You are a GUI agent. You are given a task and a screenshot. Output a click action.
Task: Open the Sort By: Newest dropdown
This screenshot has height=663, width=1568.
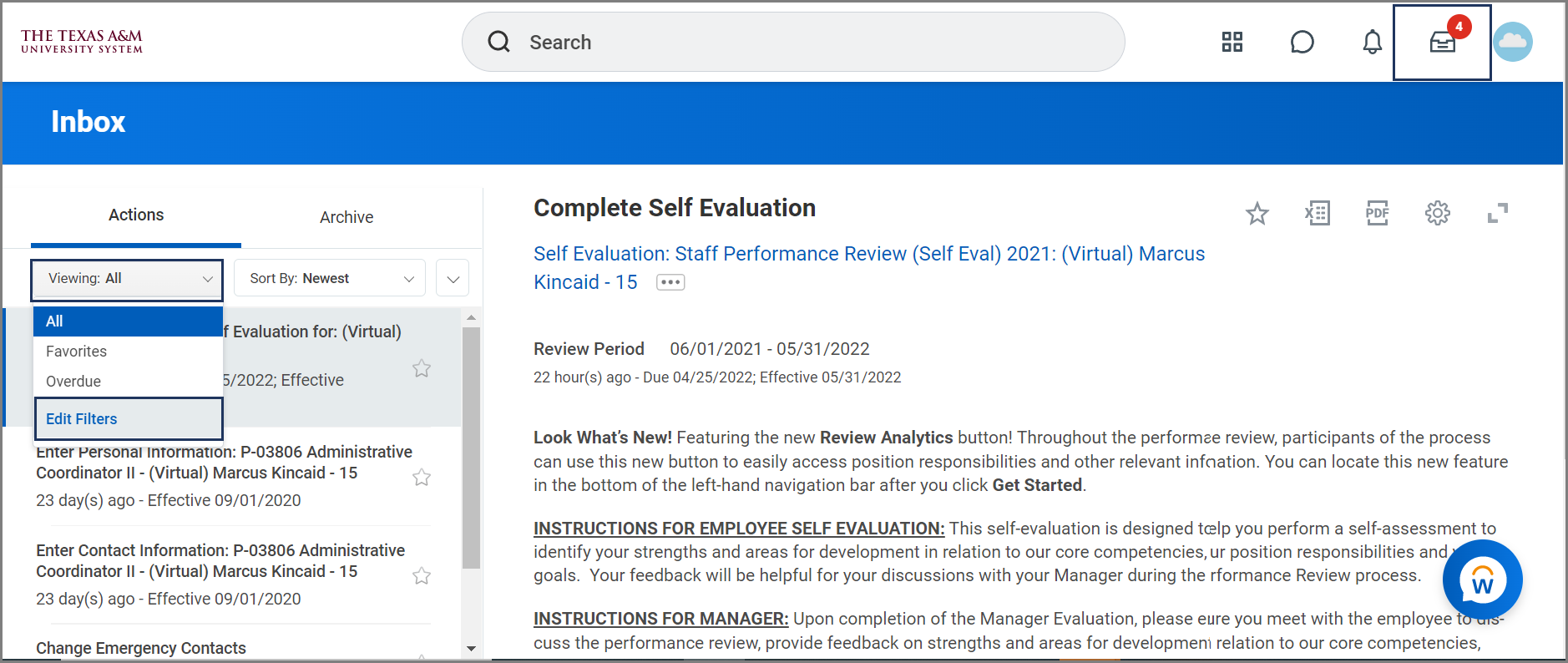pyautogui.click(x=330, y=279)
